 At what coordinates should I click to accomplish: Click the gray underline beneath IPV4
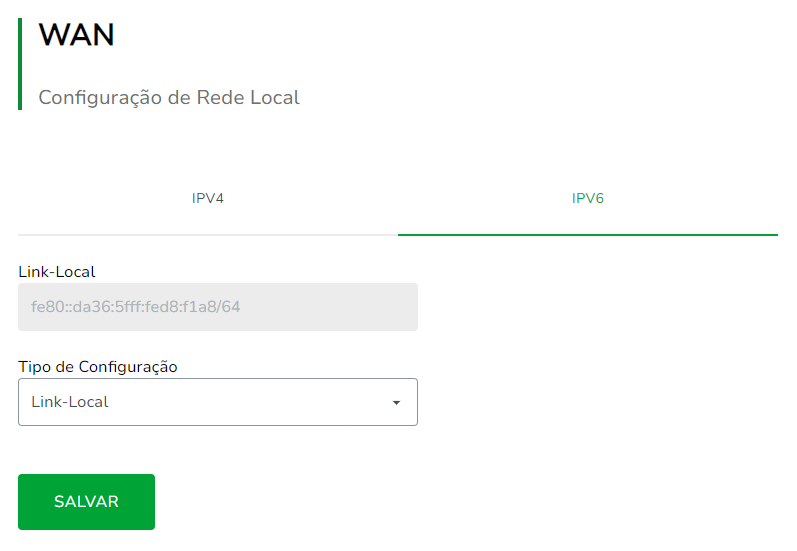pyautogui.click(x=208, y=235)
